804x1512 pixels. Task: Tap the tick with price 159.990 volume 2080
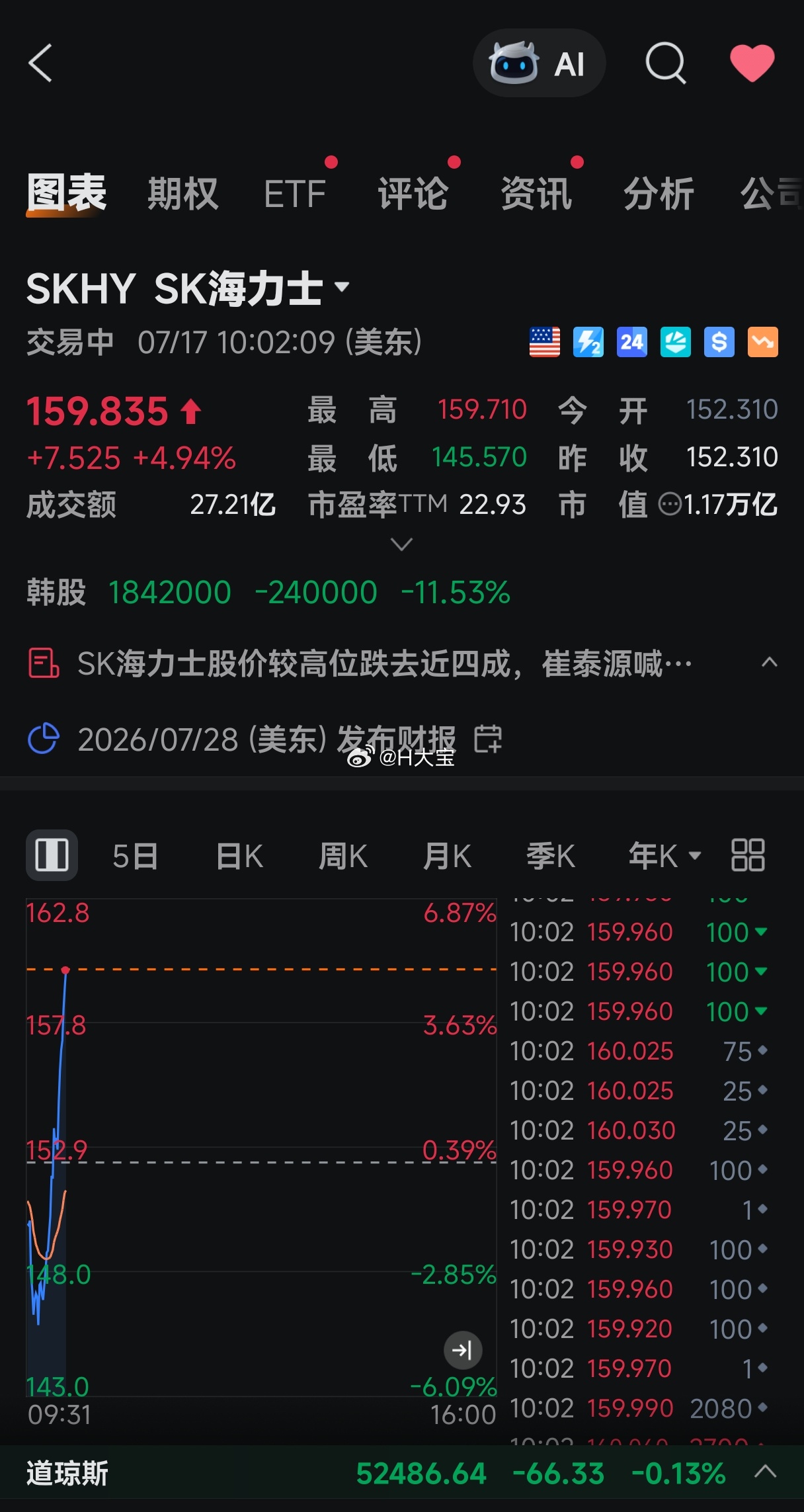click(x=638, y=1408)
